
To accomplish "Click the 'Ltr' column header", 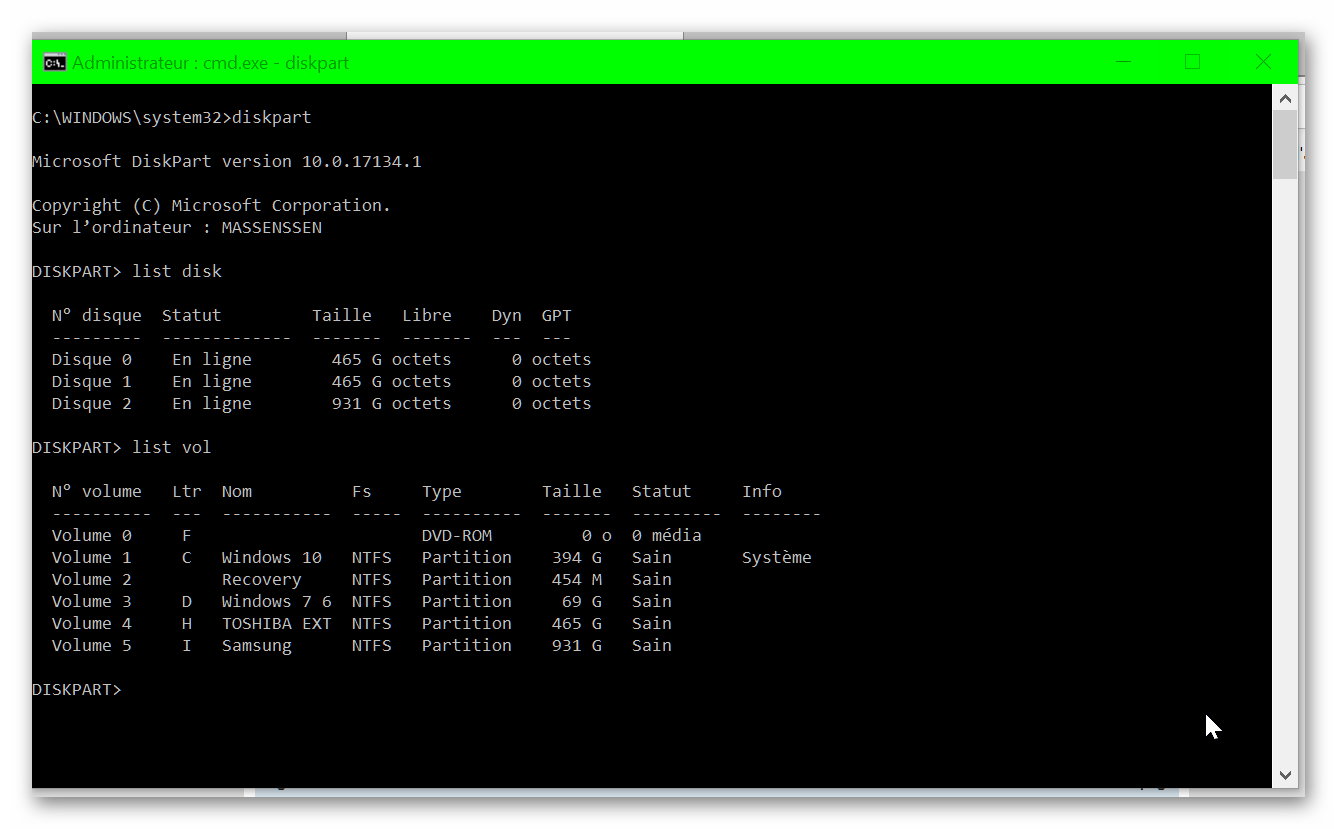I will (x=187, y=492).
